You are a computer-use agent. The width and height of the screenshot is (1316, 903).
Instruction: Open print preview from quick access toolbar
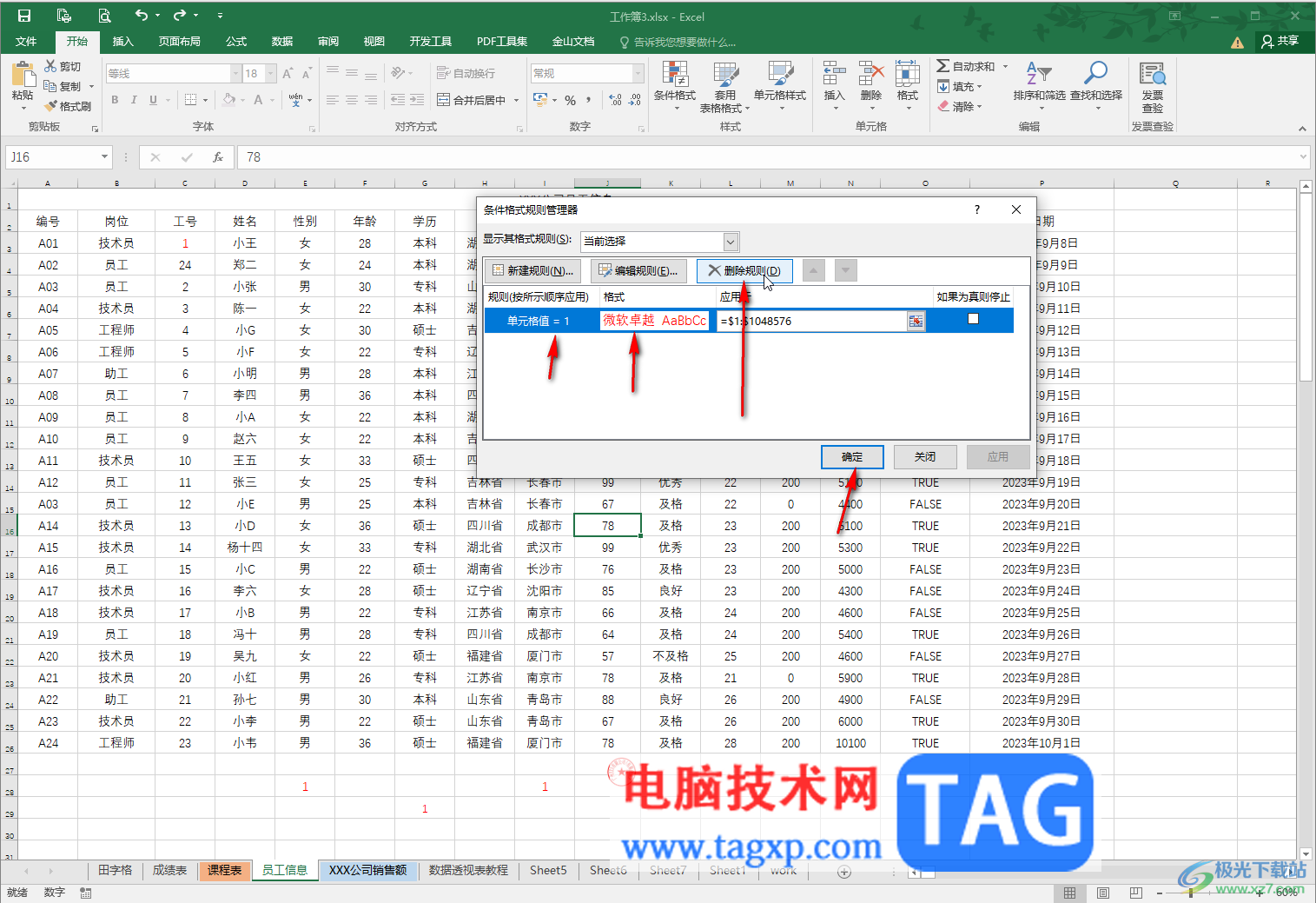point(103,16)
